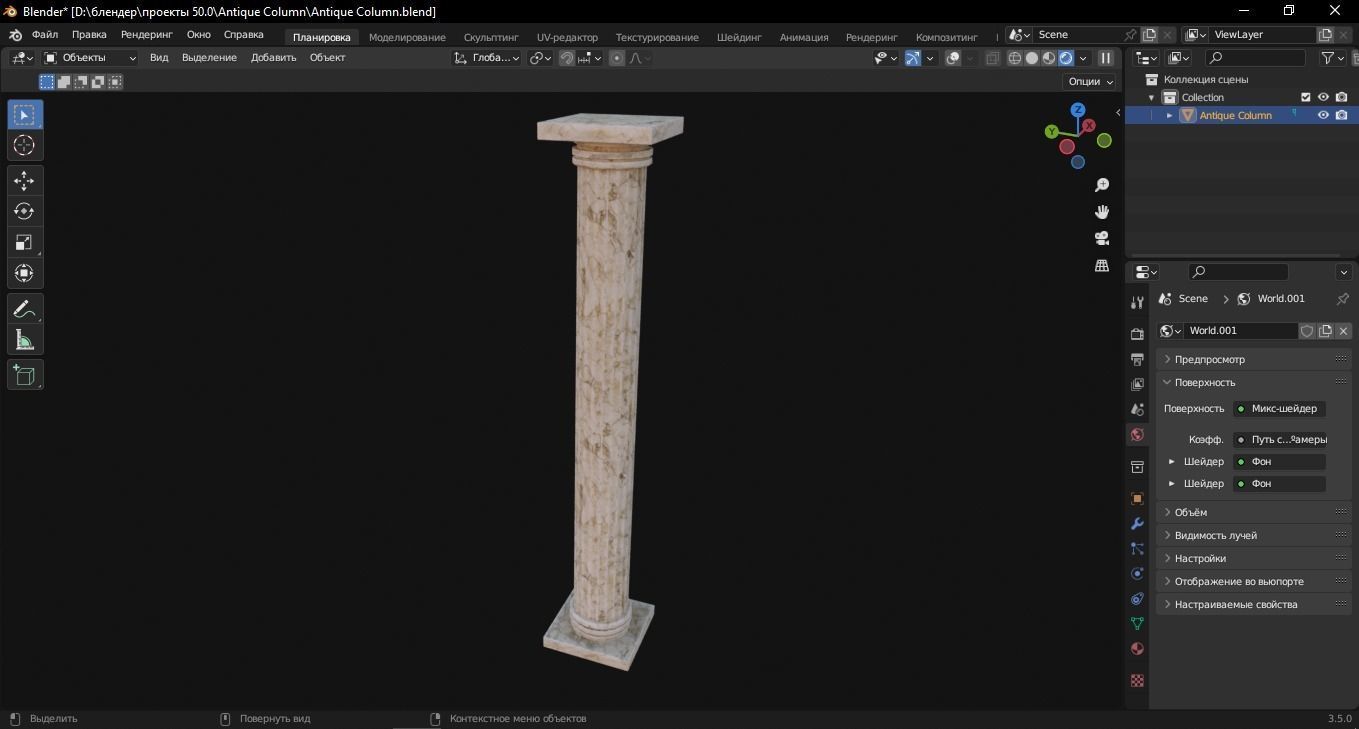Open the Object Constraints properties tab
1359x729 pixels.
pos(1137,599)
